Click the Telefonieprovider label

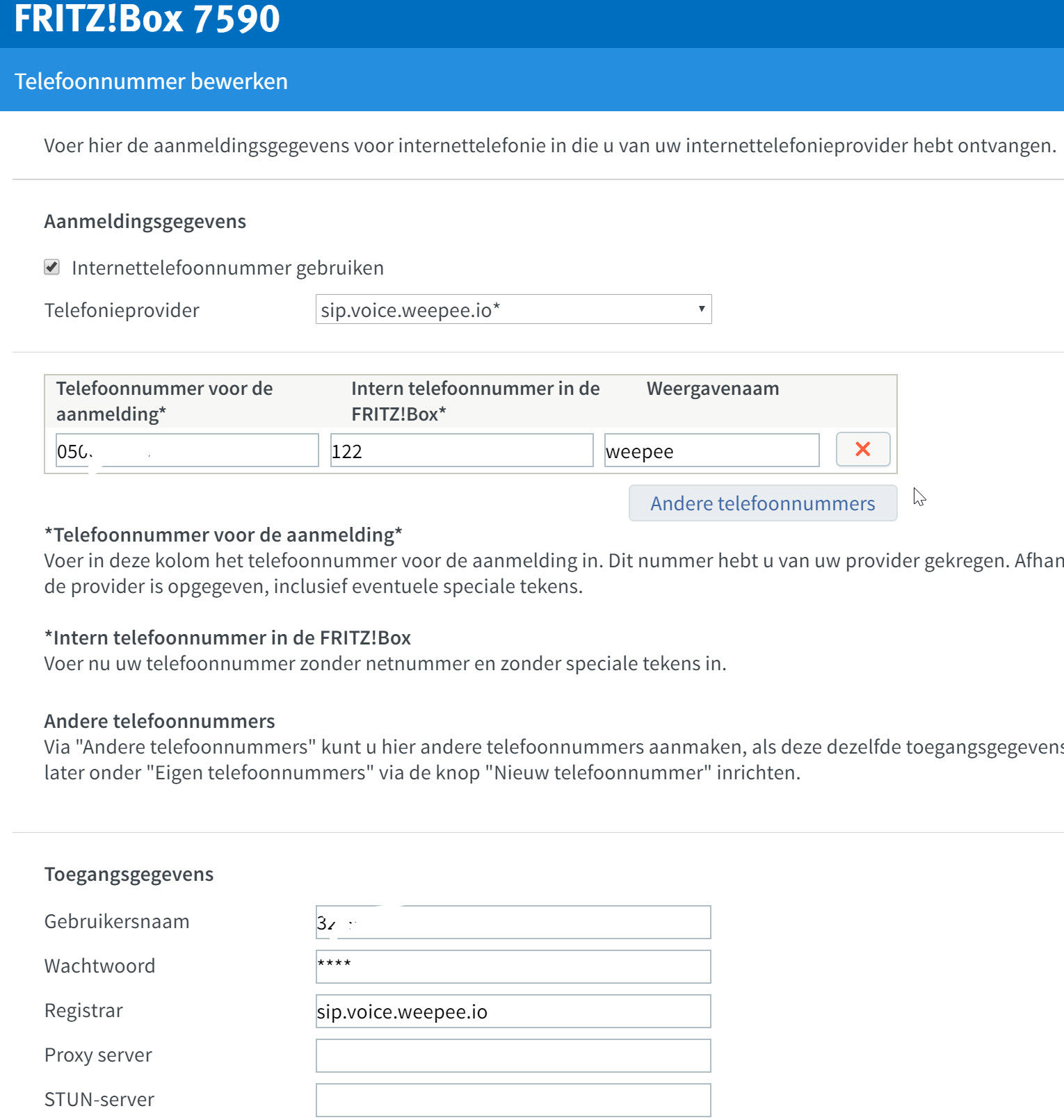(x=122, y=310)
